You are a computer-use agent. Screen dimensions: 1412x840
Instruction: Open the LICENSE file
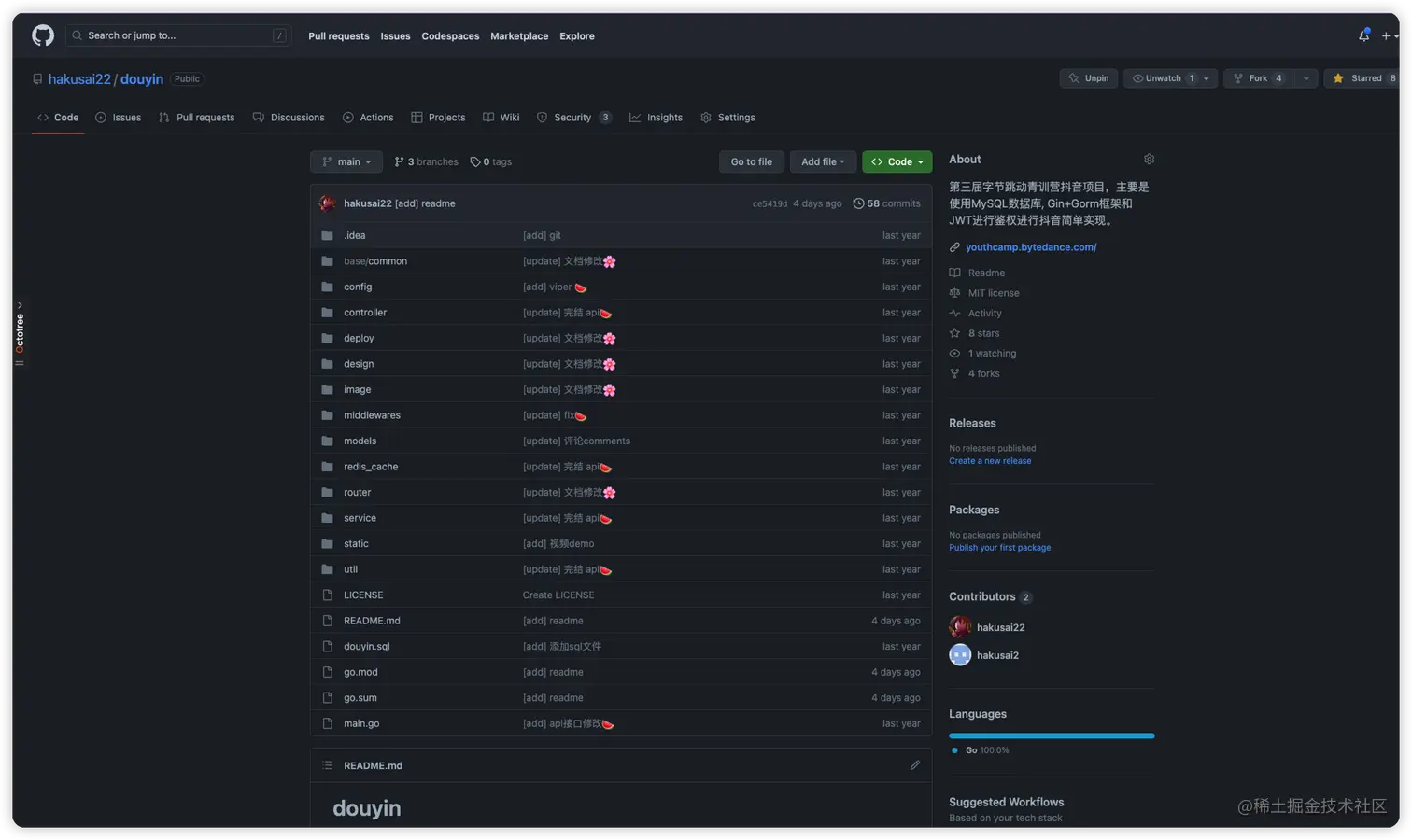click(x=363, y=595)
